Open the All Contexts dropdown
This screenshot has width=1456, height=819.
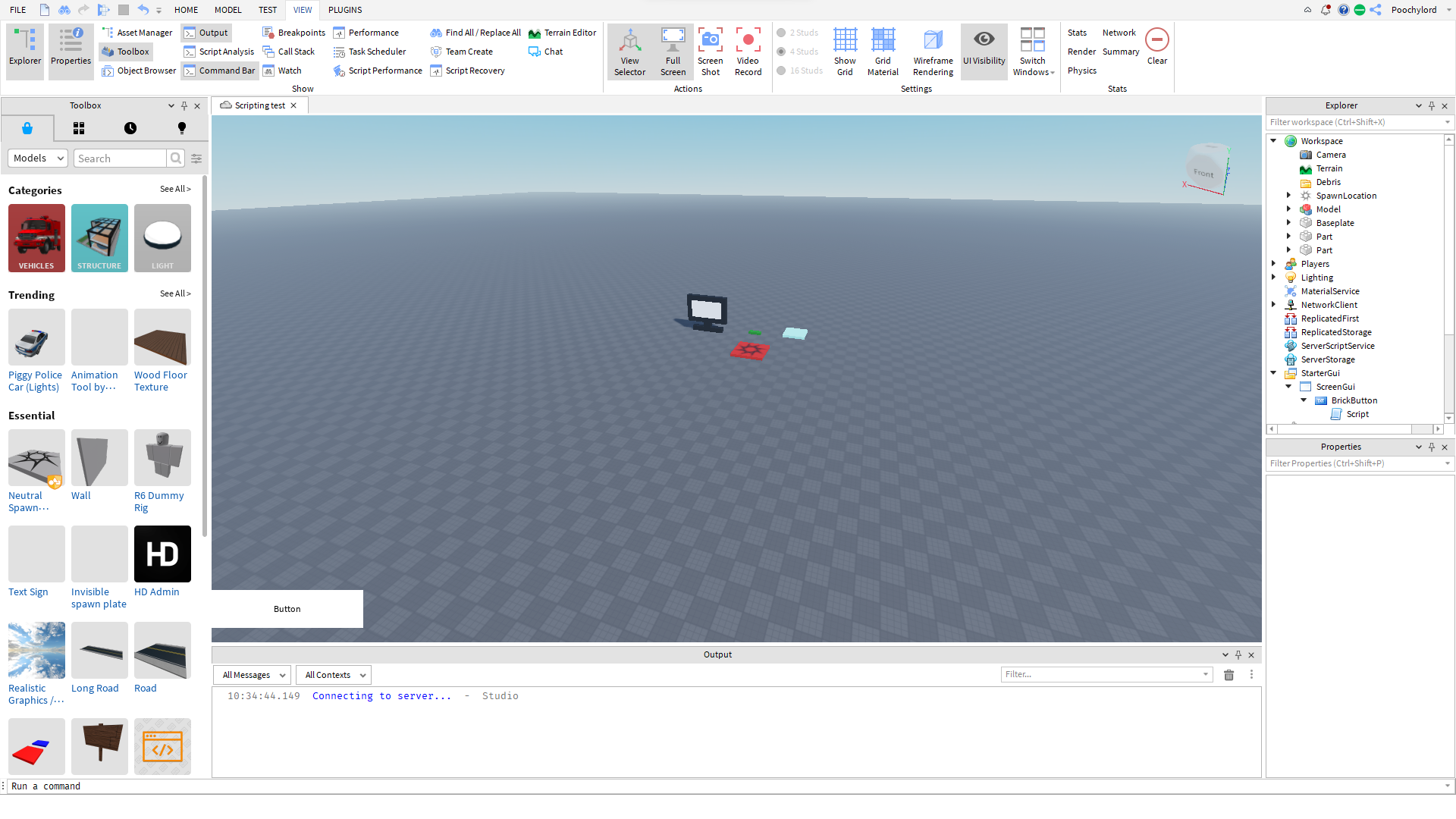coord(334,675)
